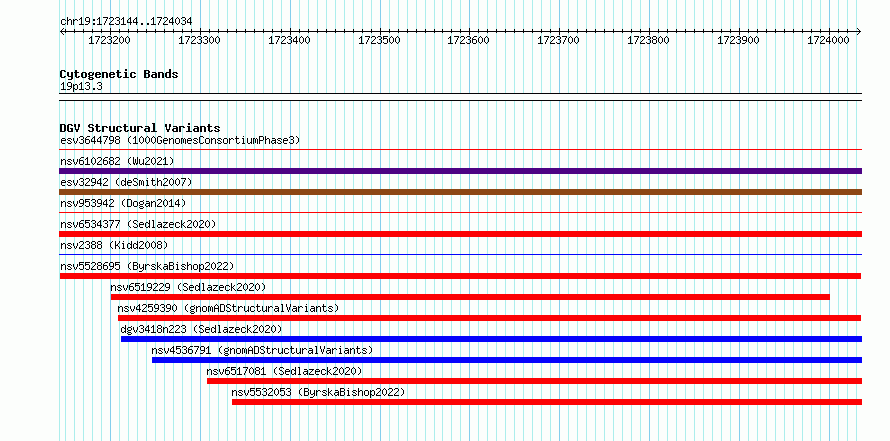Click the 19p13.3 band label
The height and width of the screenshot is (441, 890).
click(x=81, y=87)
